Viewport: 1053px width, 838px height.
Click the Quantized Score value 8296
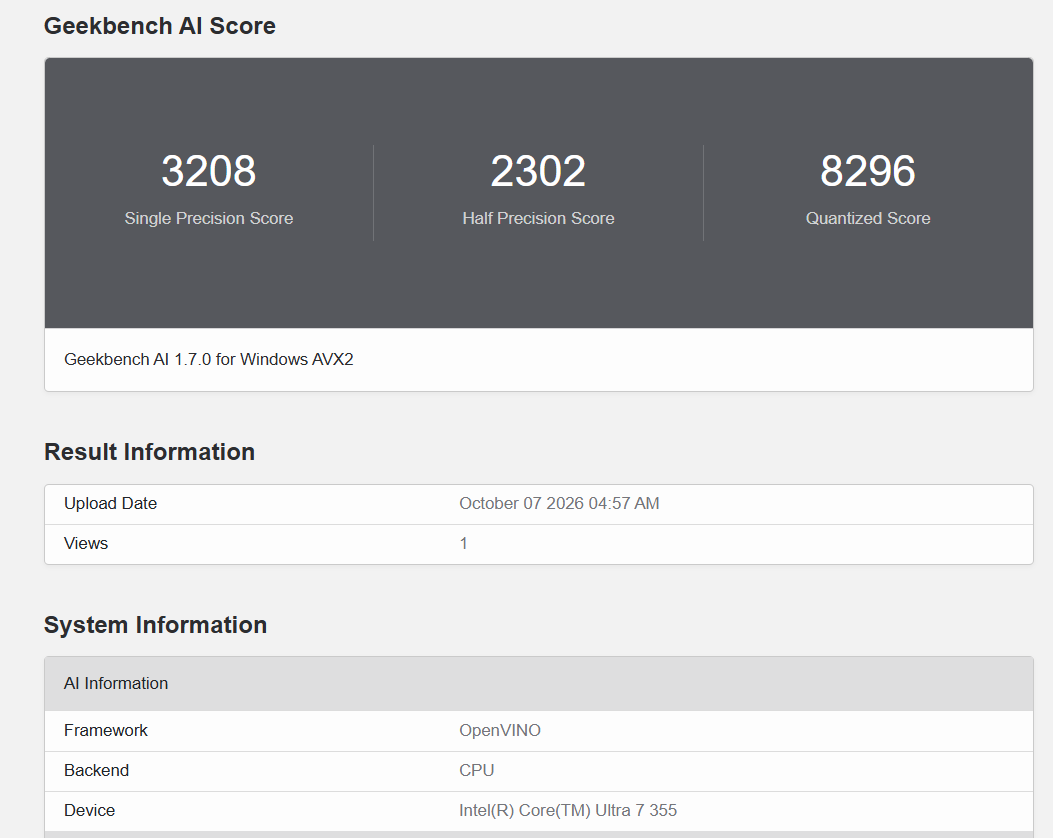tap(868, 171)
